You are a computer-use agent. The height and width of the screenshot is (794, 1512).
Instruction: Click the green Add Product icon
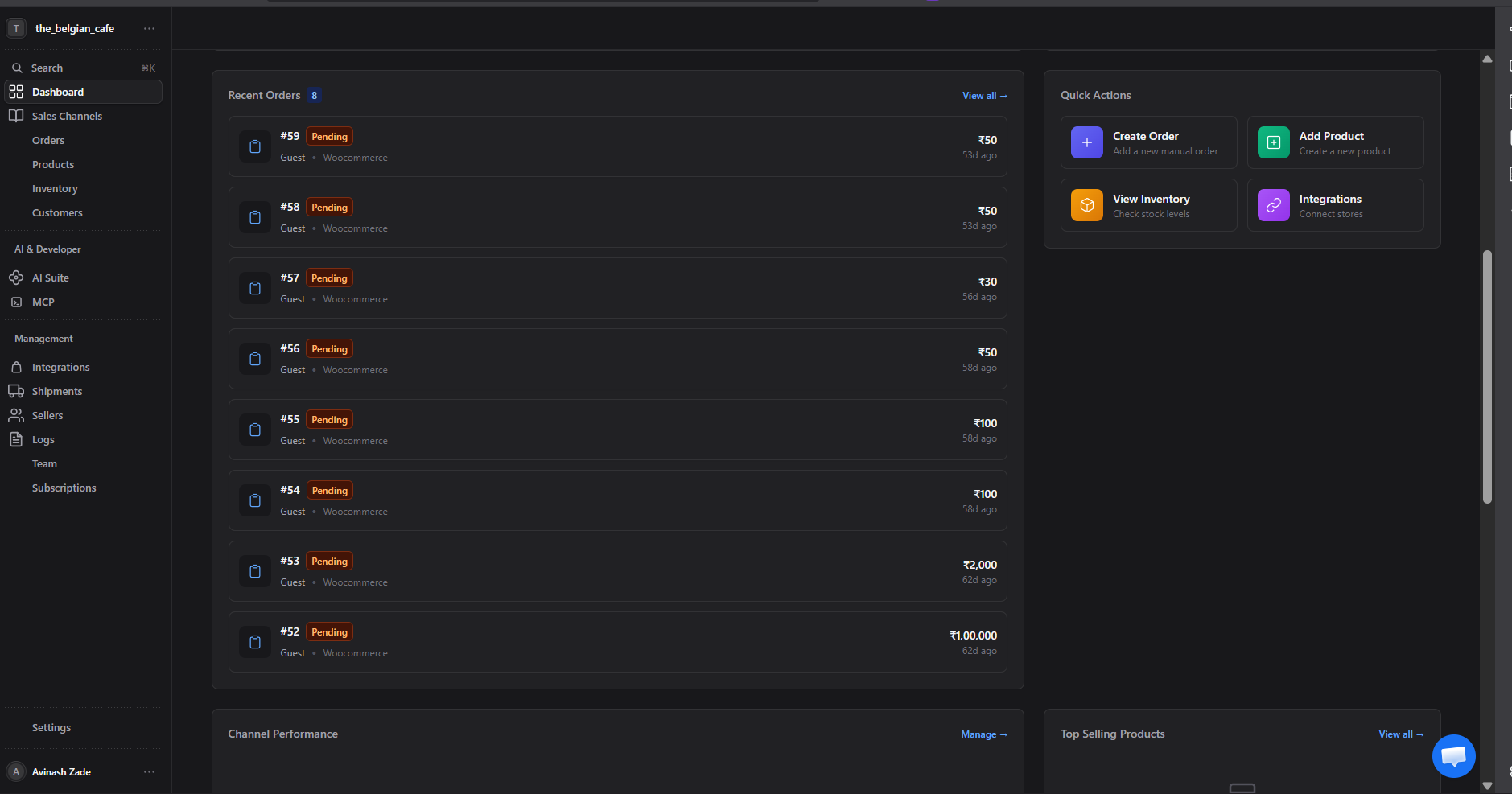pos(1274,142)
